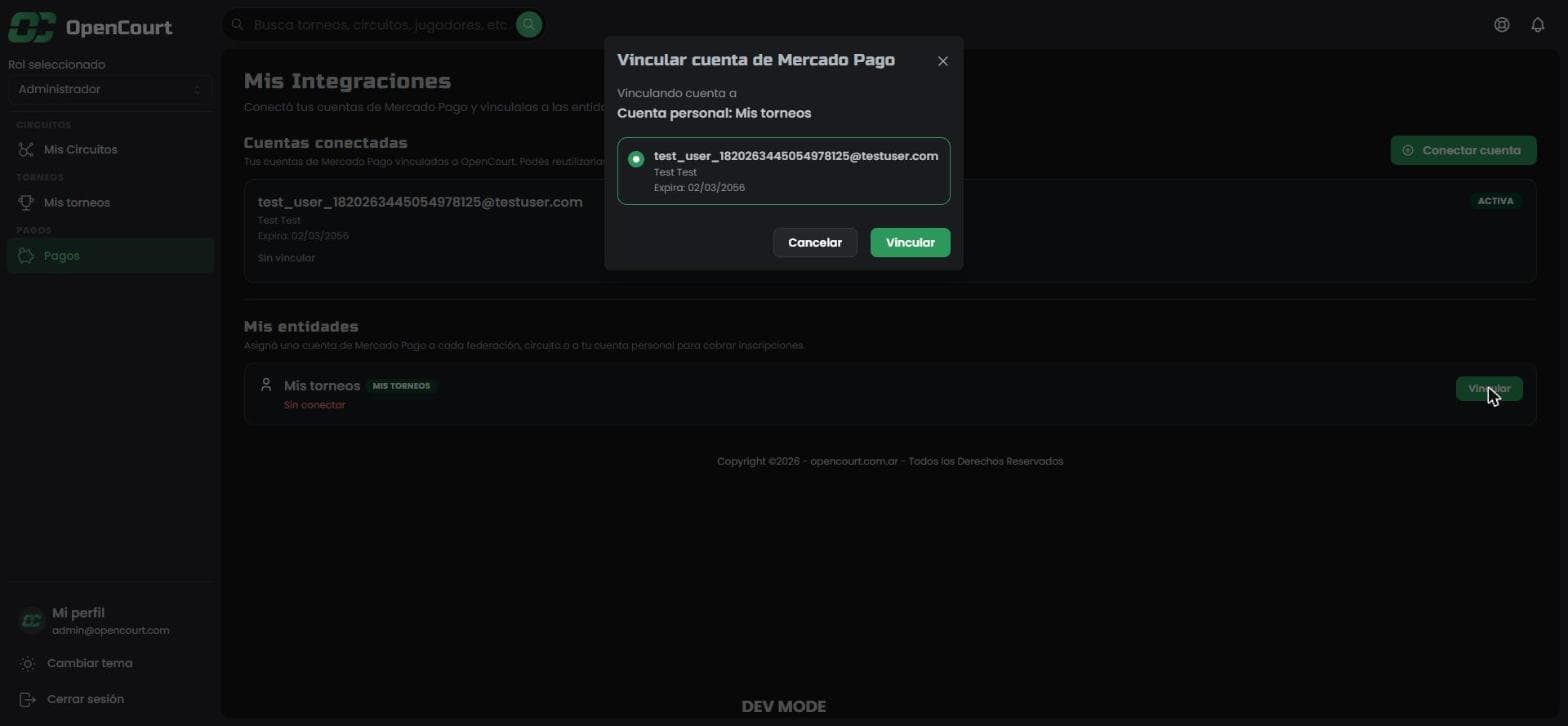Click the Sin vincular text in account card
Screen dimensions: 1568x726
tap(286, 258)
